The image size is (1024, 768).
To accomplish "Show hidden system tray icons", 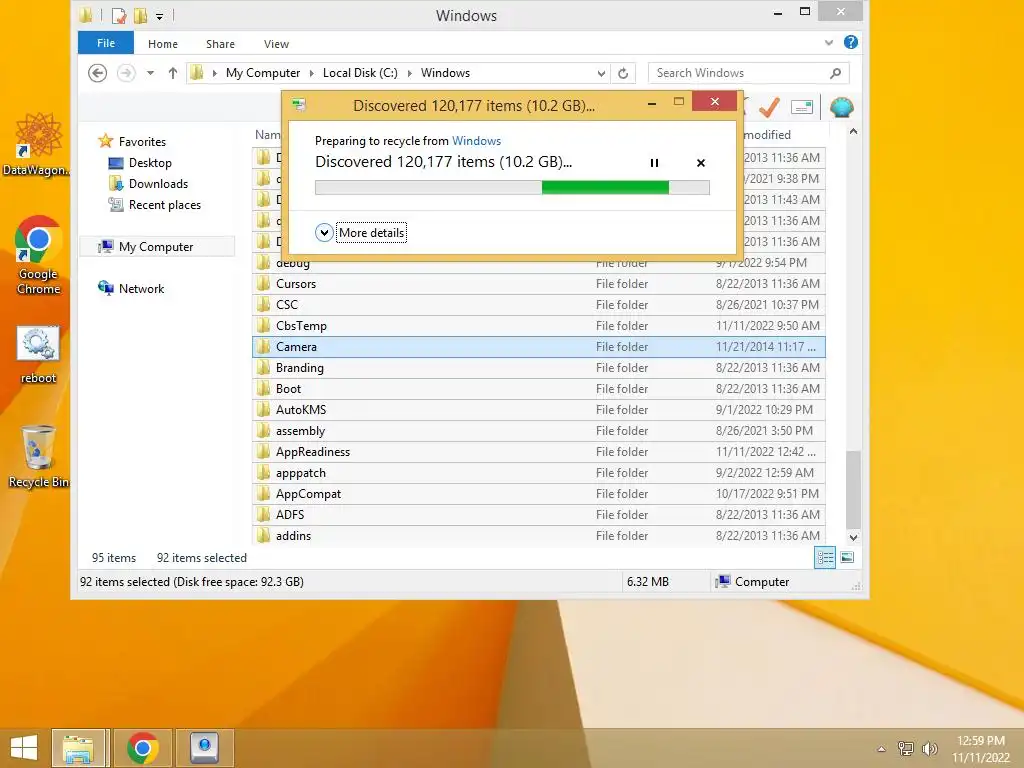I will [882, 749].
